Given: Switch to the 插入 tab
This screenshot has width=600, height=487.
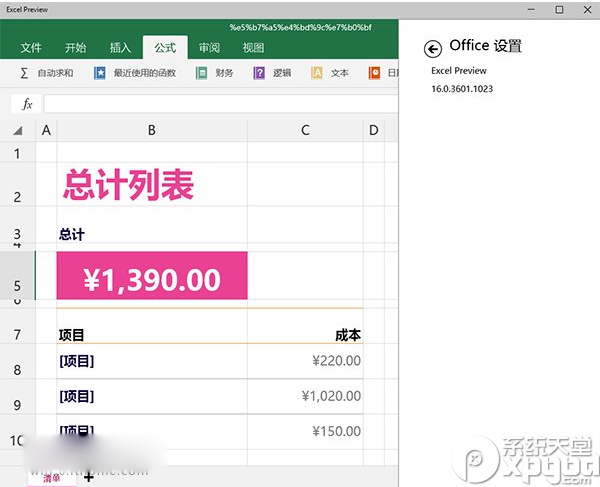Looking at the screenshot, I should (120, 47).
